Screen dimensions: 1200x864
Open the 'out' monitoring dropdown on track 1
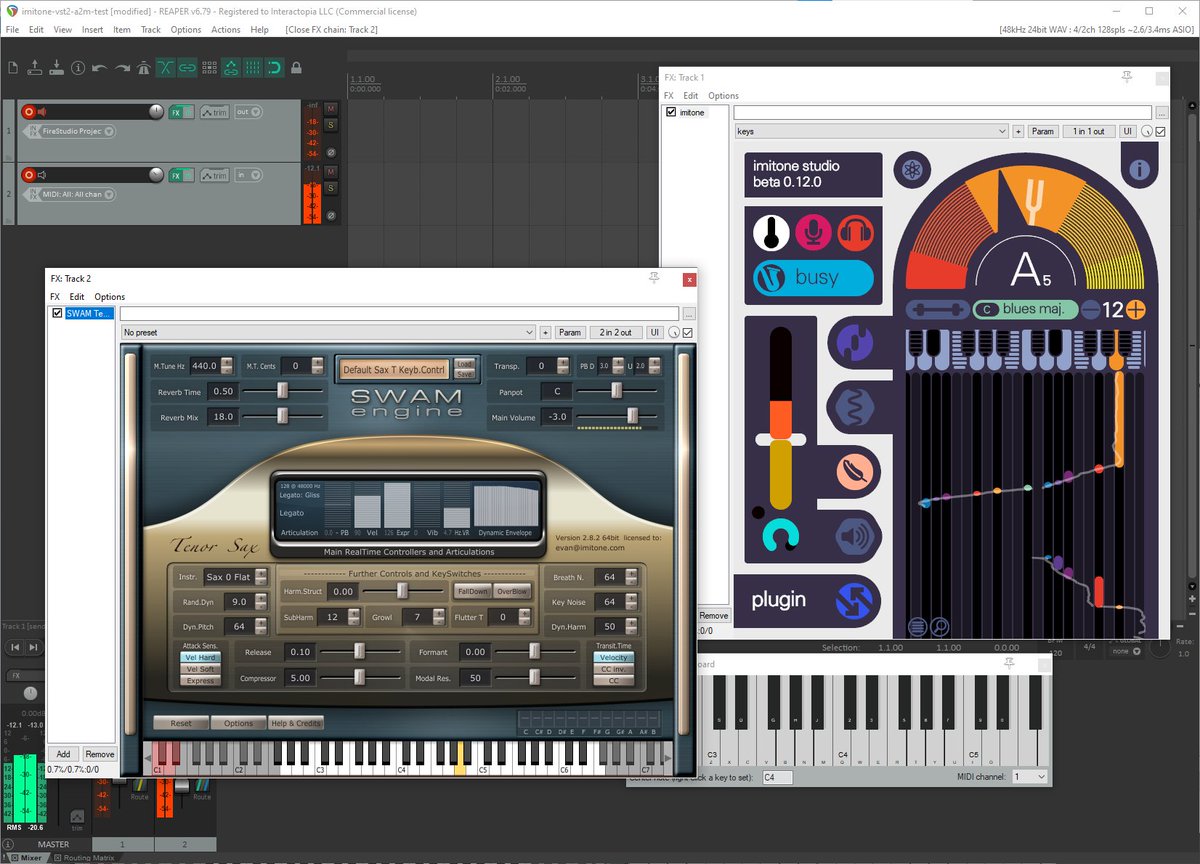tap(248, 112)
